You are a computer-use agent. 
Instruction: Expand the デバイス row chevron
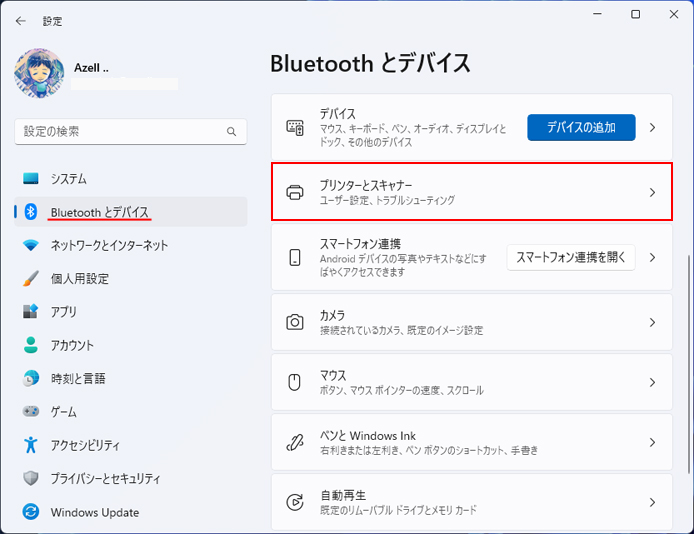click(652, 127)
